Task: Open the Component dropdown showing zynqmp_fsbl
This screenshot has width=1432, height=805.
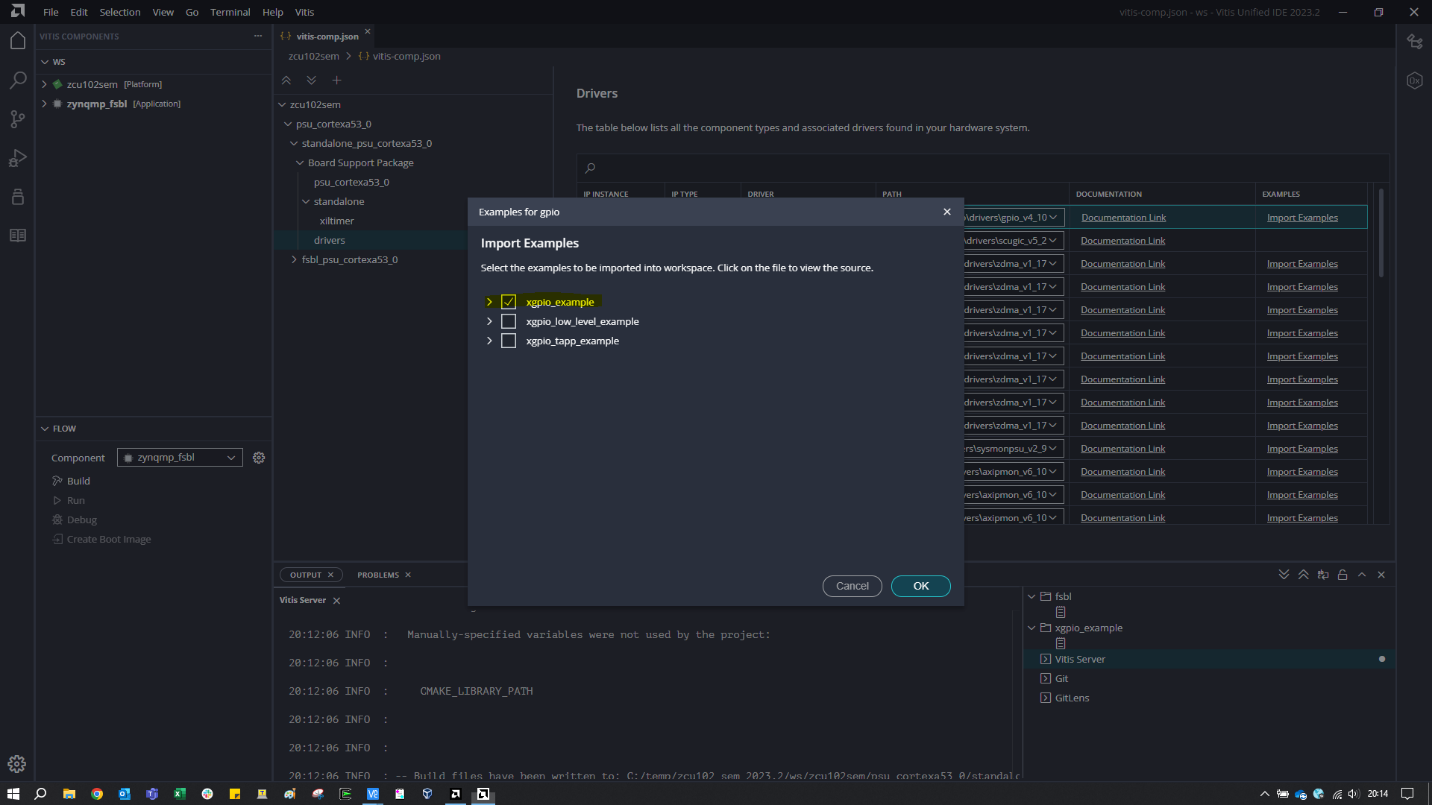Action: point(180,458)
